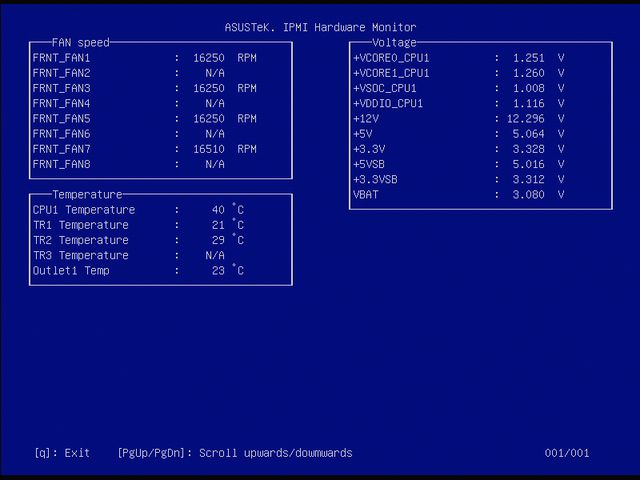Click the CPU1 Temperature label
The height and width of the screenshot is (480, 640).
84,210
